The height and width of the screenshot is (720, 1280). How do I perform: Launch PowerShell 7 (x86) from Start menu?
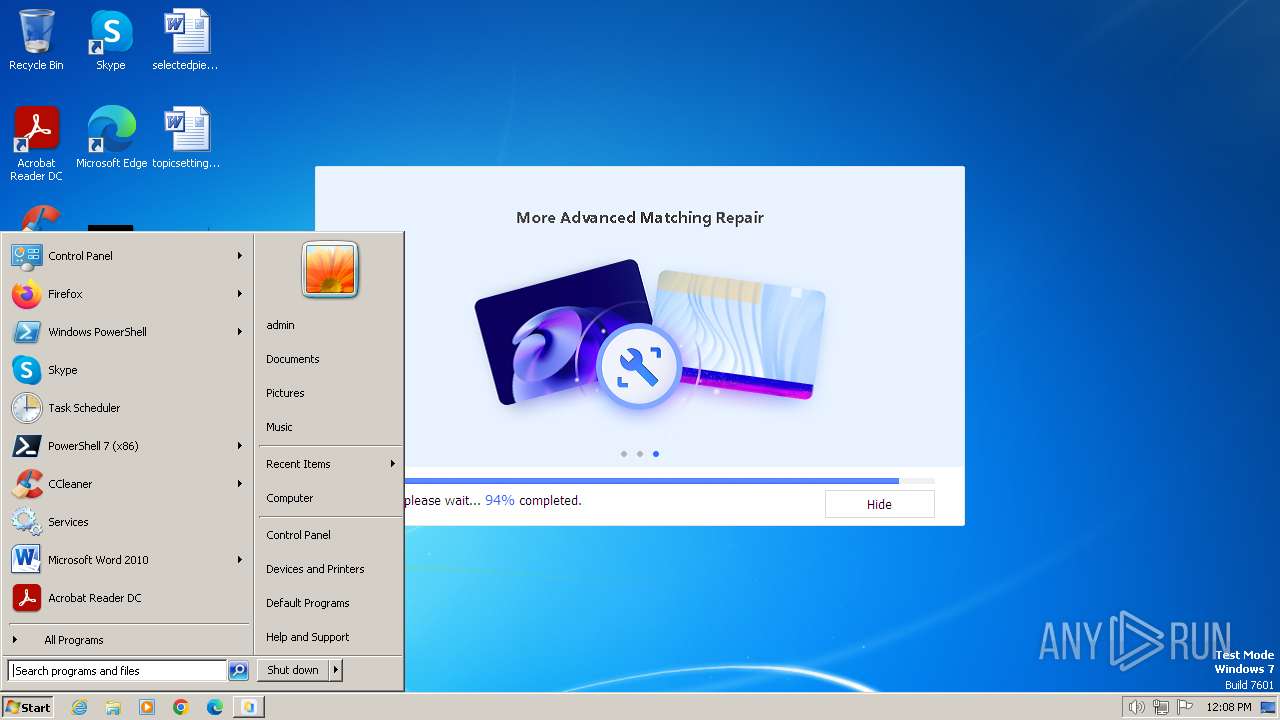click(128, 446)
